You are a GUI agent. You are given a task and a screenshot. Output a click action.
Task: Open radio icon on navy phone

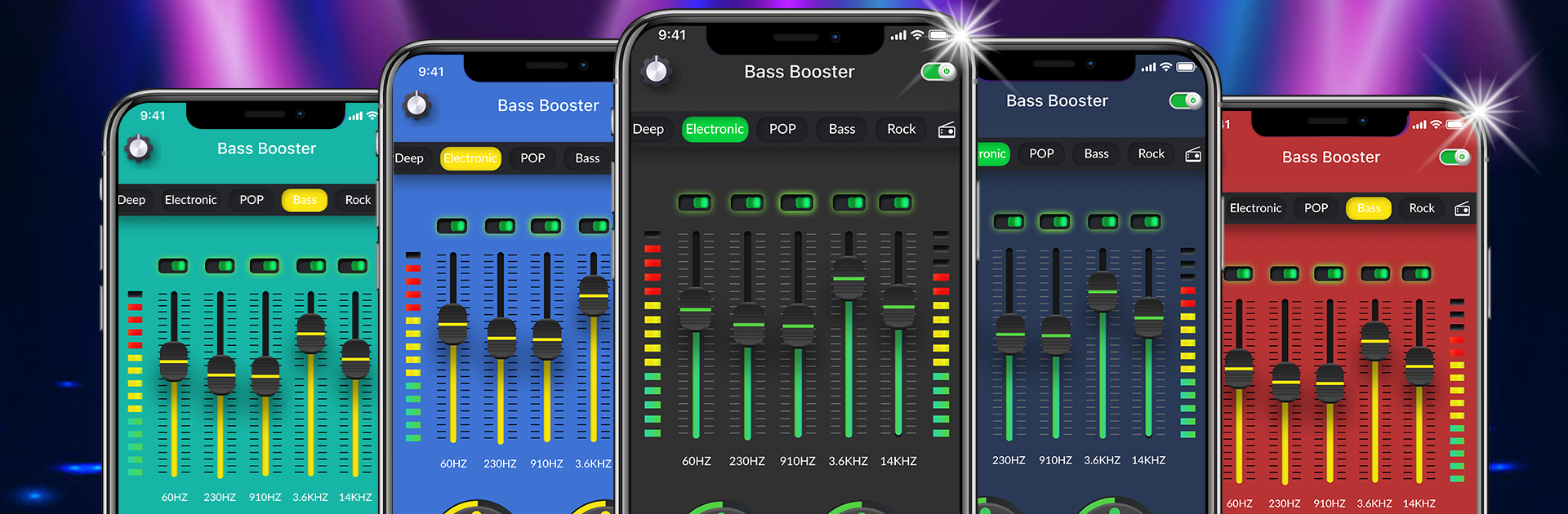tap(1193, 154)
